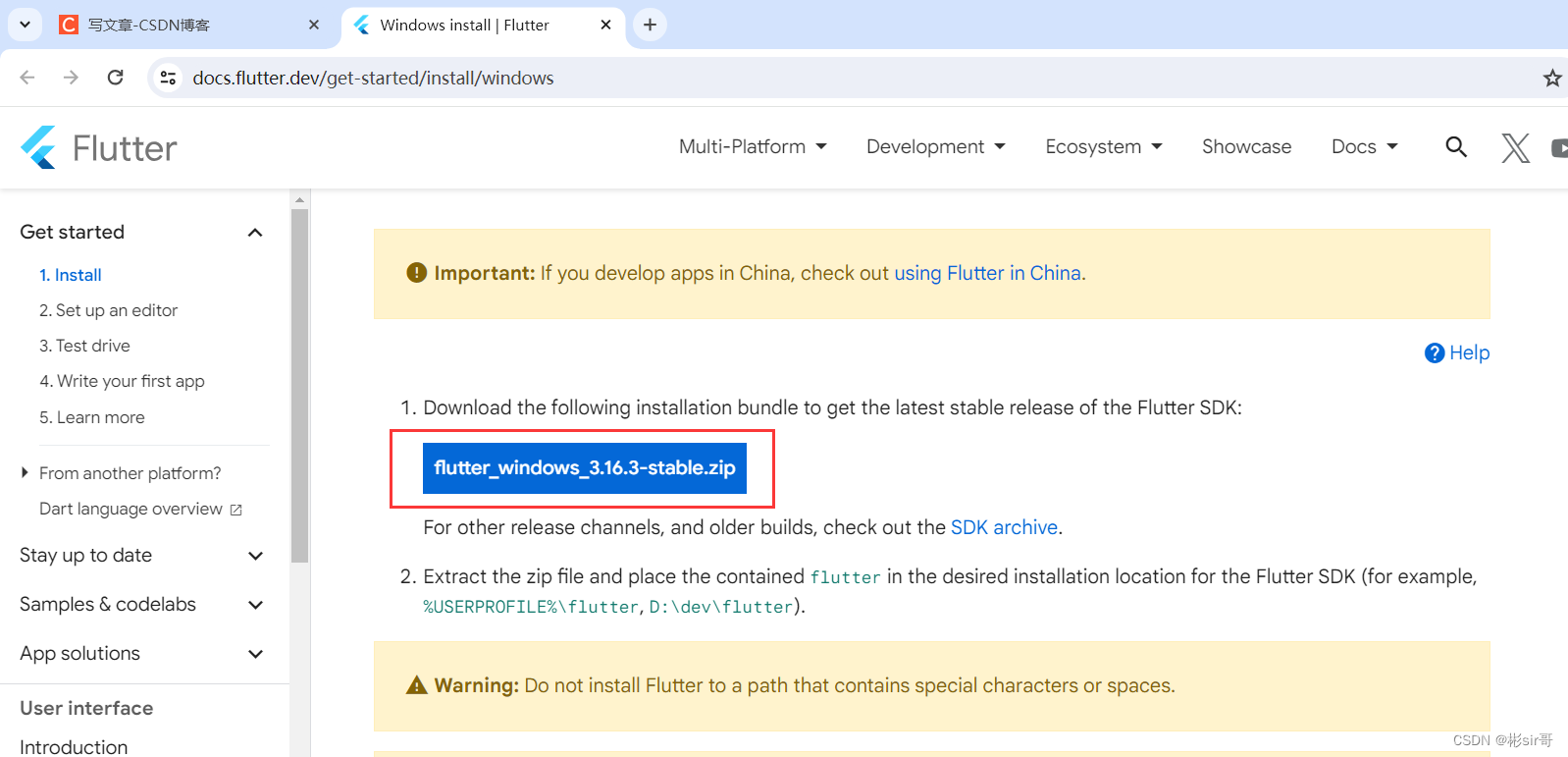Click the browser forward arrow

71,78
